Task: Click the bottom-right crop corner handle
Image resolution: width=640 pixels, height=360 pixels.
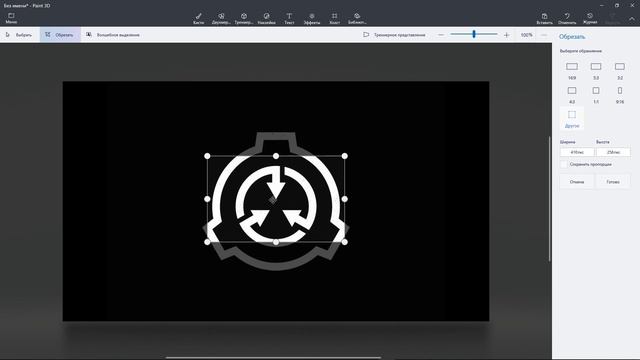Action: click(344, 242)
